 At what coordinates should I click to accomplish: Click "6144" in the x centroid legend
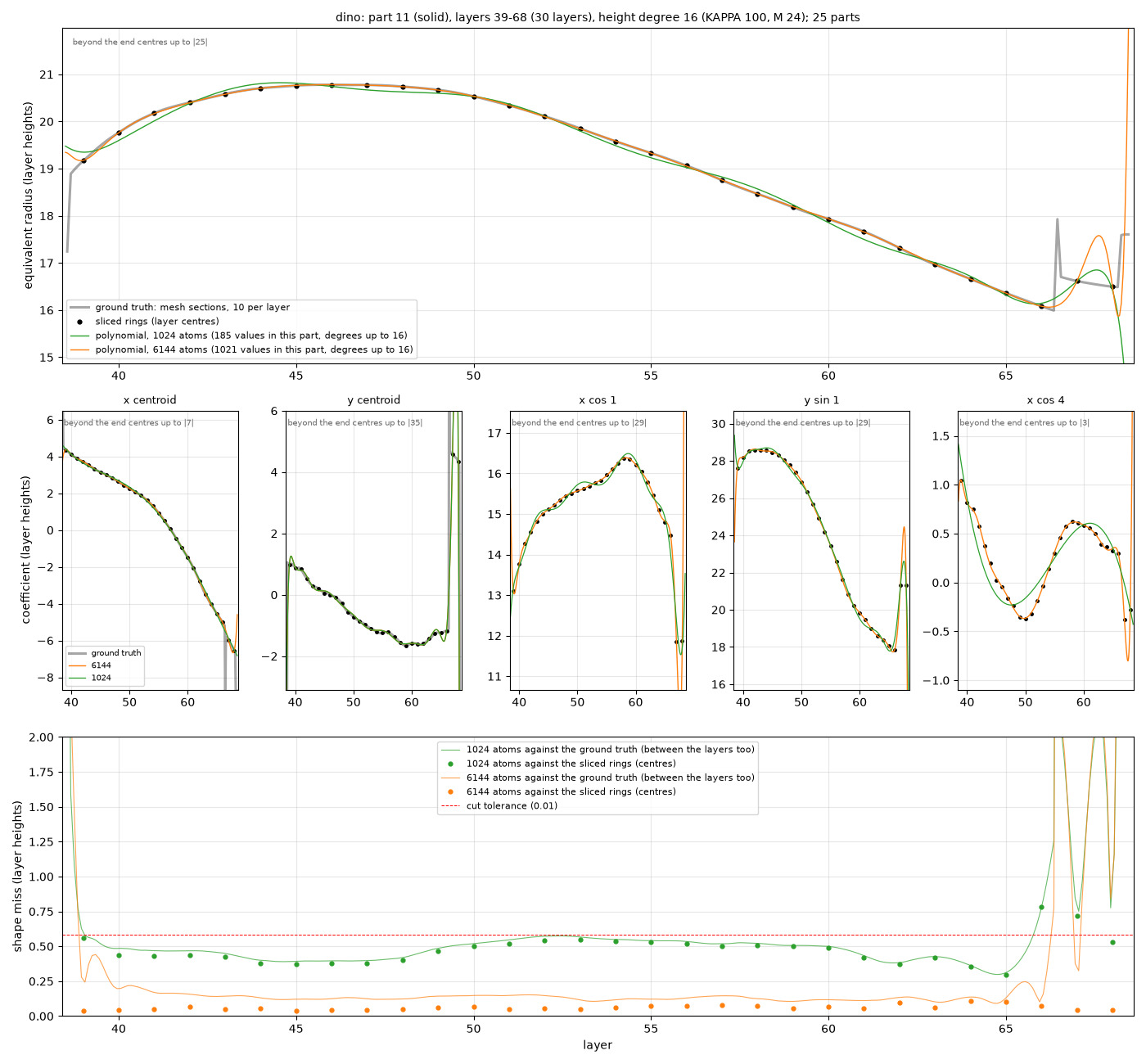click(x=102, y=666)
